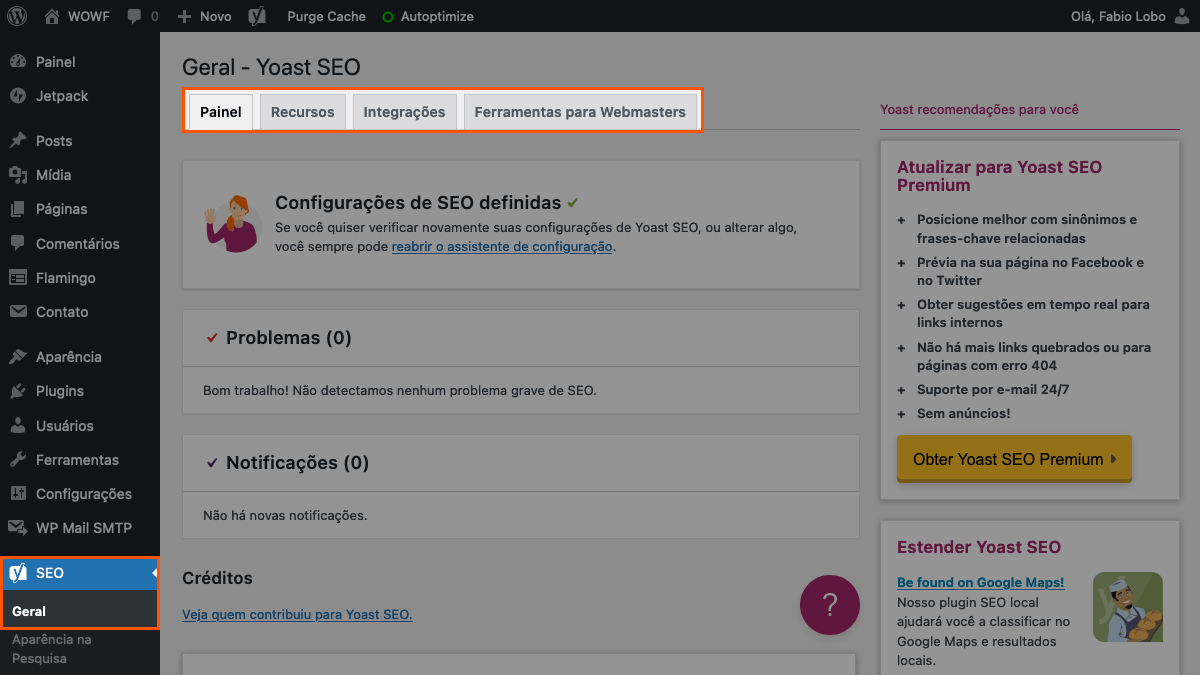Screen dimensions: 1200x675
Task: Click the Yoast SEO sidebar icon
Action: click(x=17, y=573)
